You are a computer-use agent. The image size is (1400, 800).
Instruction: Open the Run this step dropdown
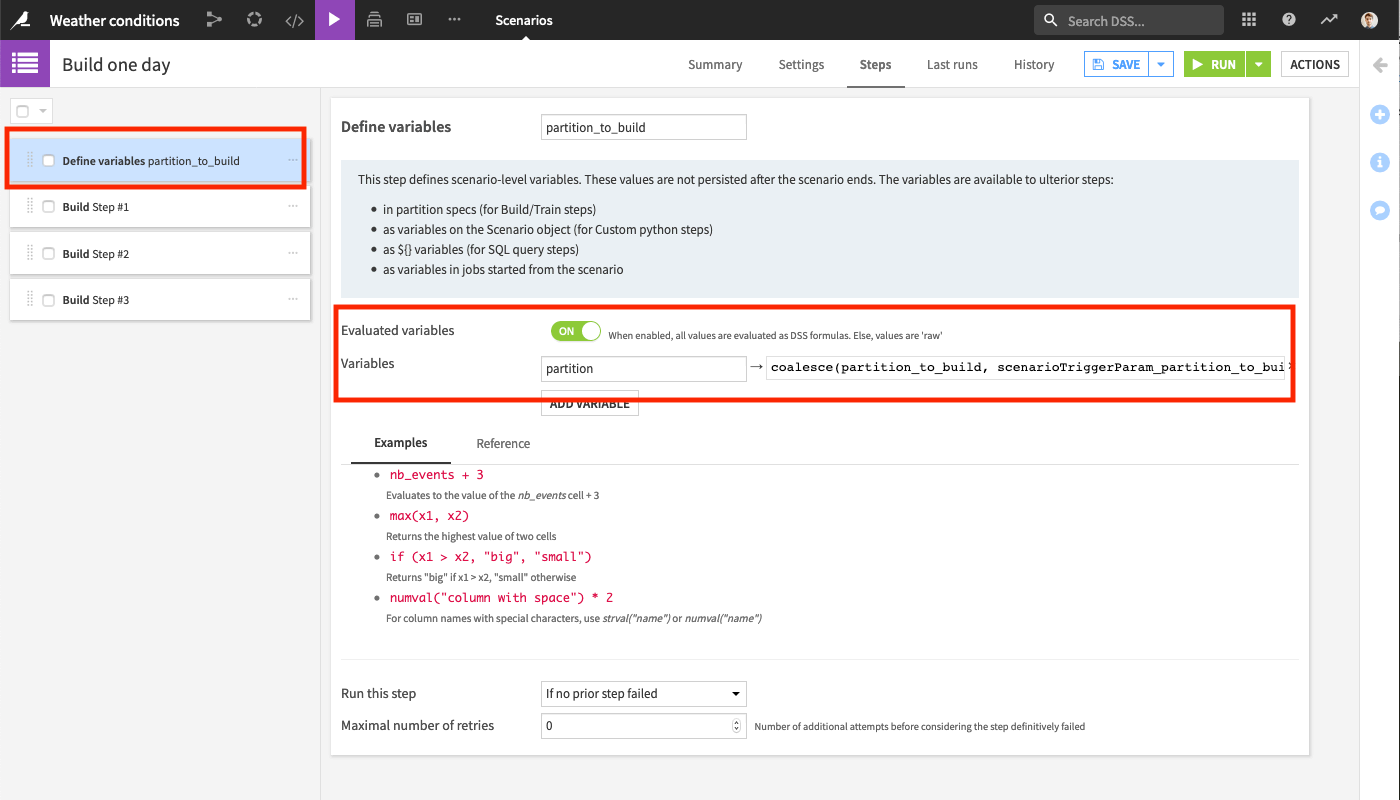click(x=643, y=694)
